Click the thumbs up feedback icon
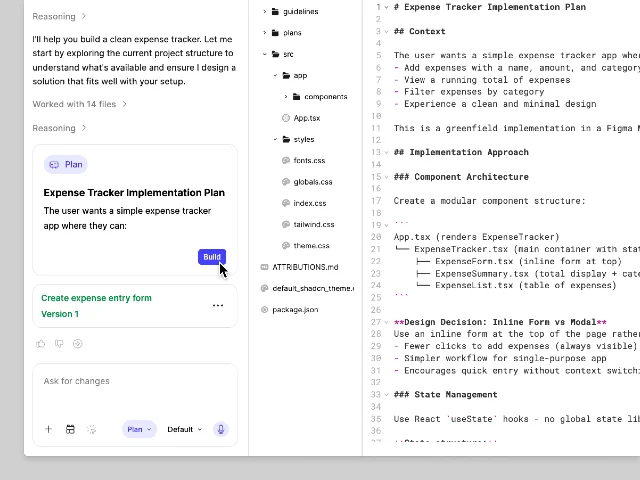This screenshot has width=640, height=480. coord(40,344)
